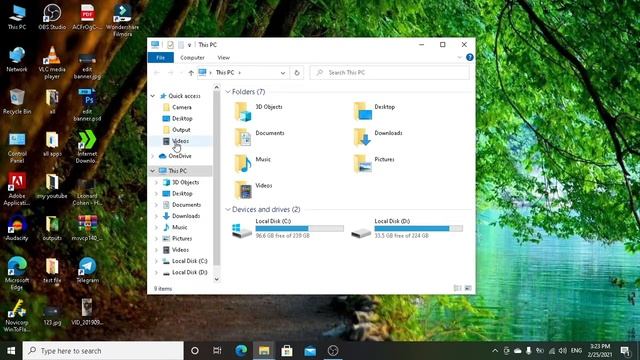
Task: Open Mail app from the taskbar
Action: (310, 351)
